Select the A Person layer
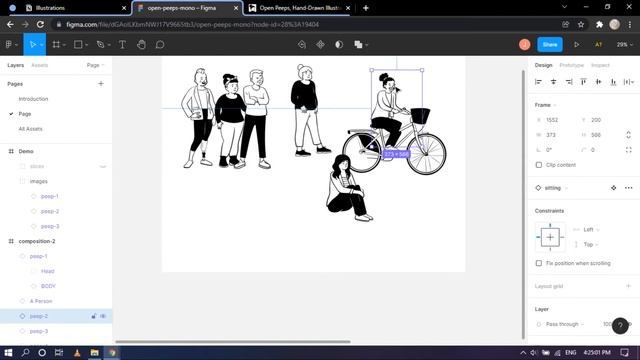 pos(41,301)
